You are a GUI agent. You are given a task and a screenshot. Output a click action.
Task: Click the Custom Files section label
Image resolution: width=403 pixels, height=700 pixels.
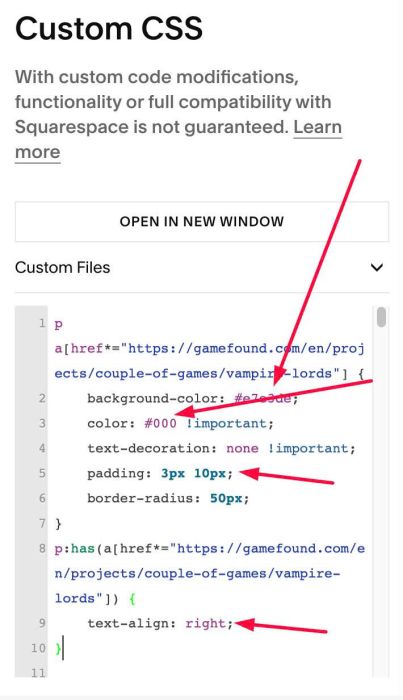(62, 267)
